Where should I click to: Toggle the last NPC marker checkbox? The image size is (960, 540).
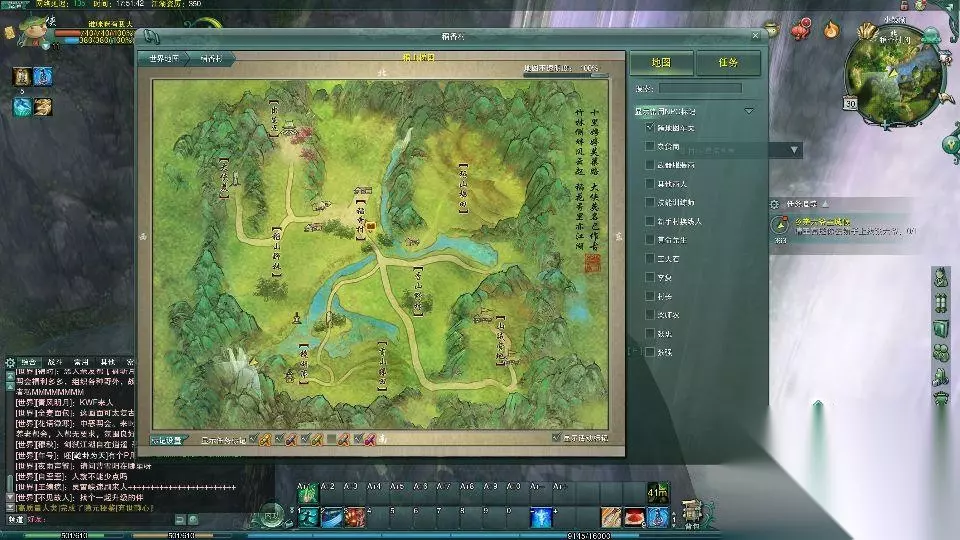[x=650, y=352]
